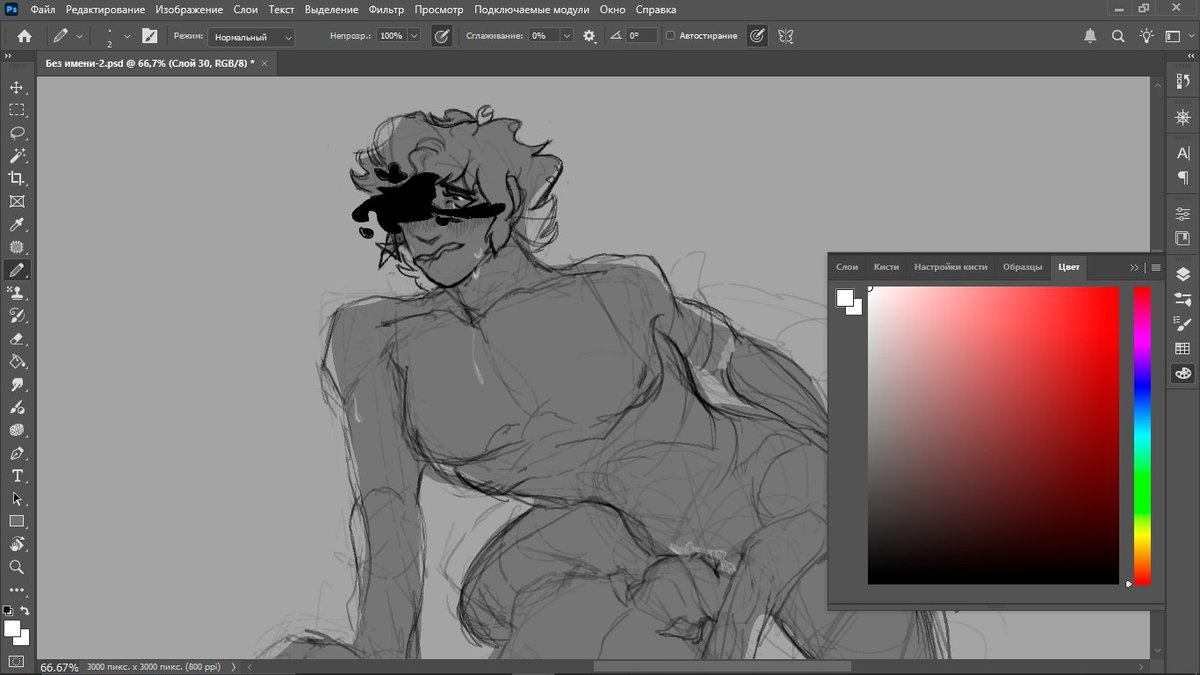Image resolution: width=1200 pixels, height=675 pixels.
Task: Select the Paint Bucket tool
Action: pos(17,361)
